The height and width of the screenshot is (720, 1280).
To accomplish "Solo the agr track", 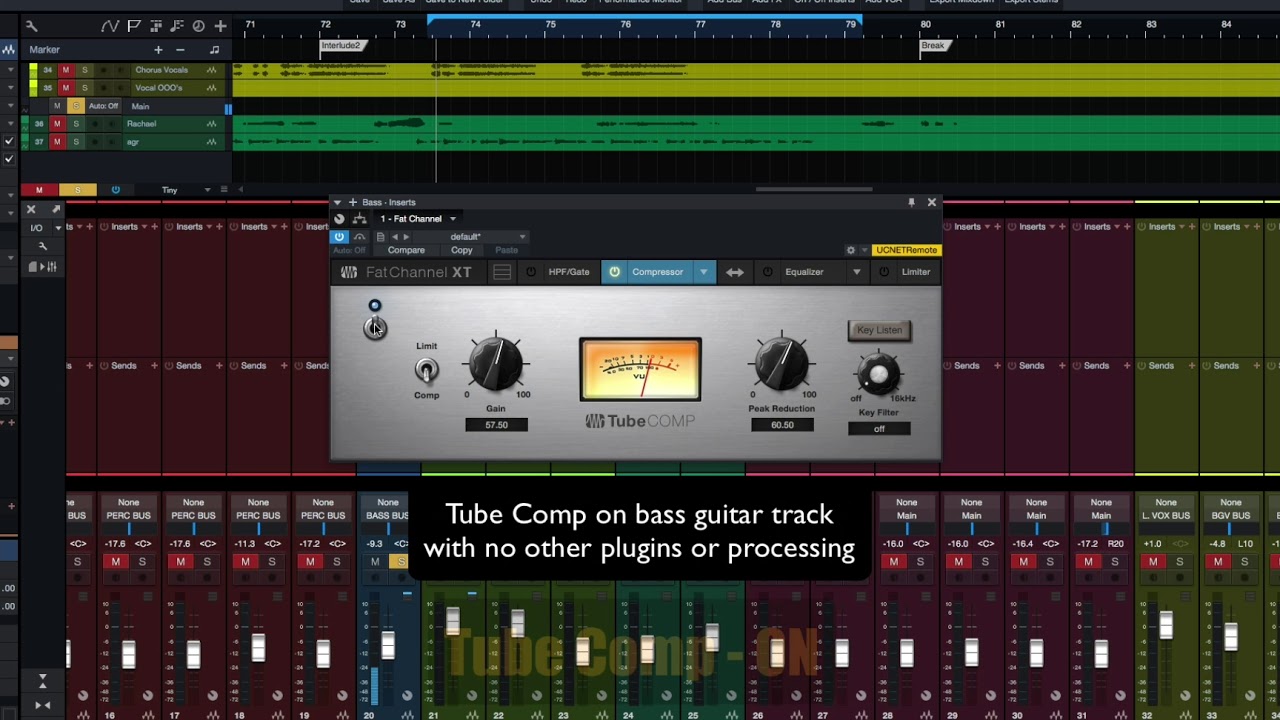I will tap(75, 142).
